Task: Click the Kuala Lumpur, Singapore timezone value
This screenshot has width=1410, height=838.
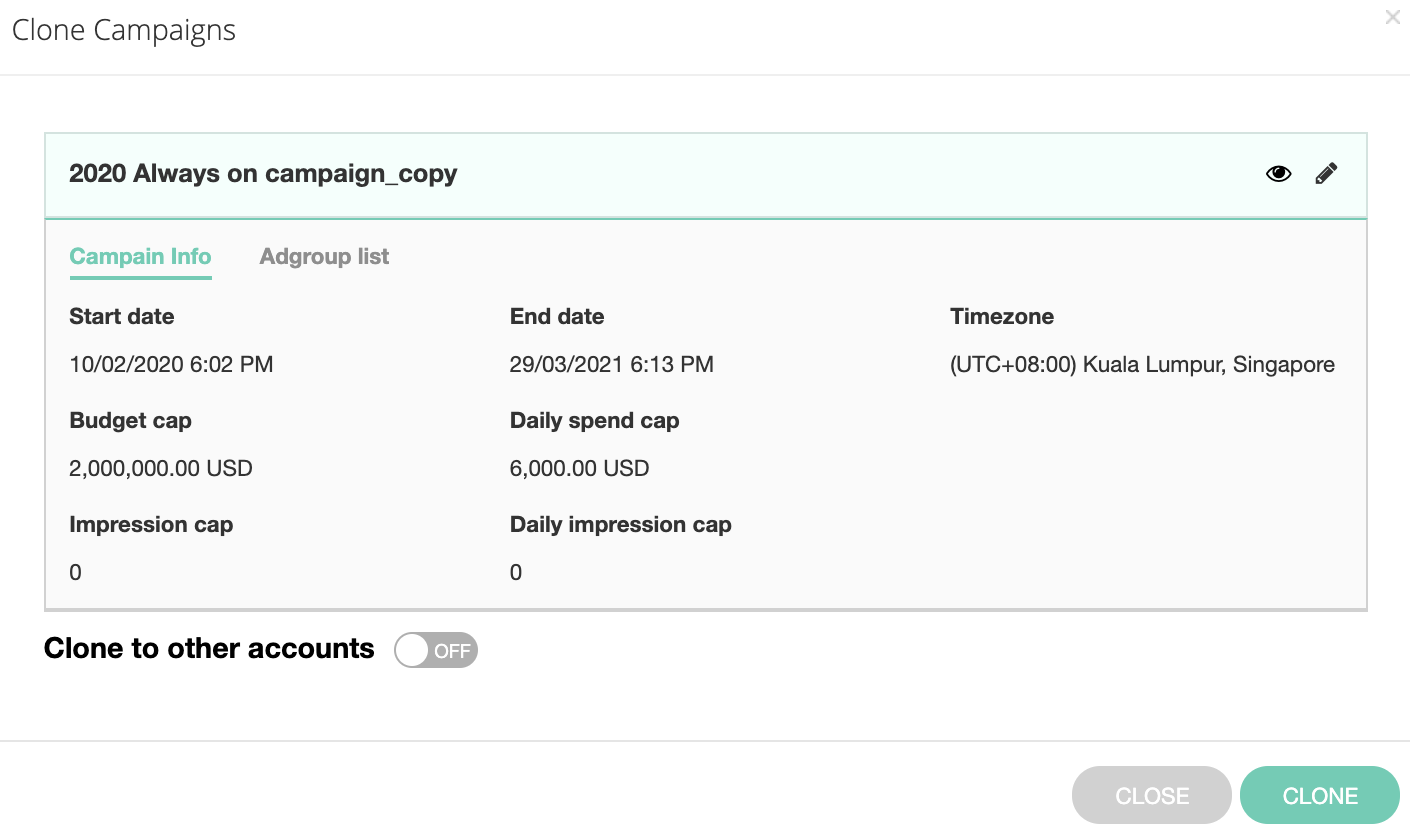Action: pyautogui.click(x=1142, y=365)
